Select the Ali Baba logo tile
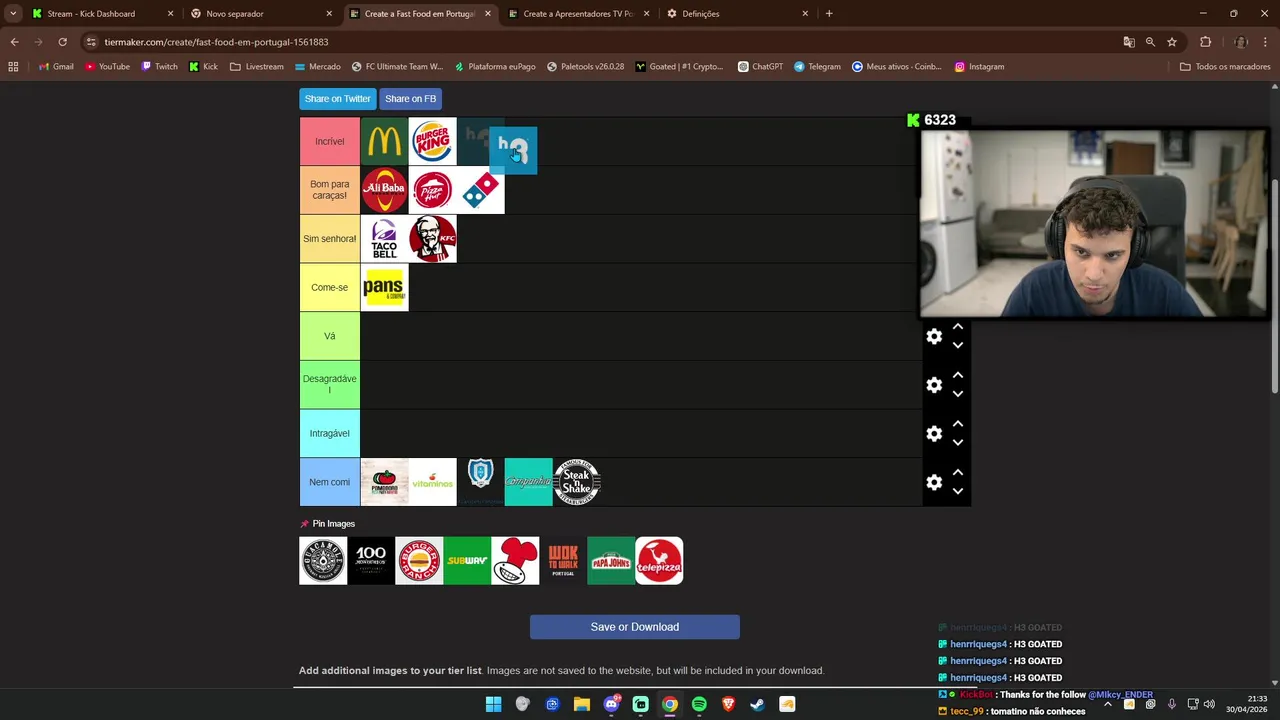This screenshot has height=720, width=1280. tap(384, 190)
